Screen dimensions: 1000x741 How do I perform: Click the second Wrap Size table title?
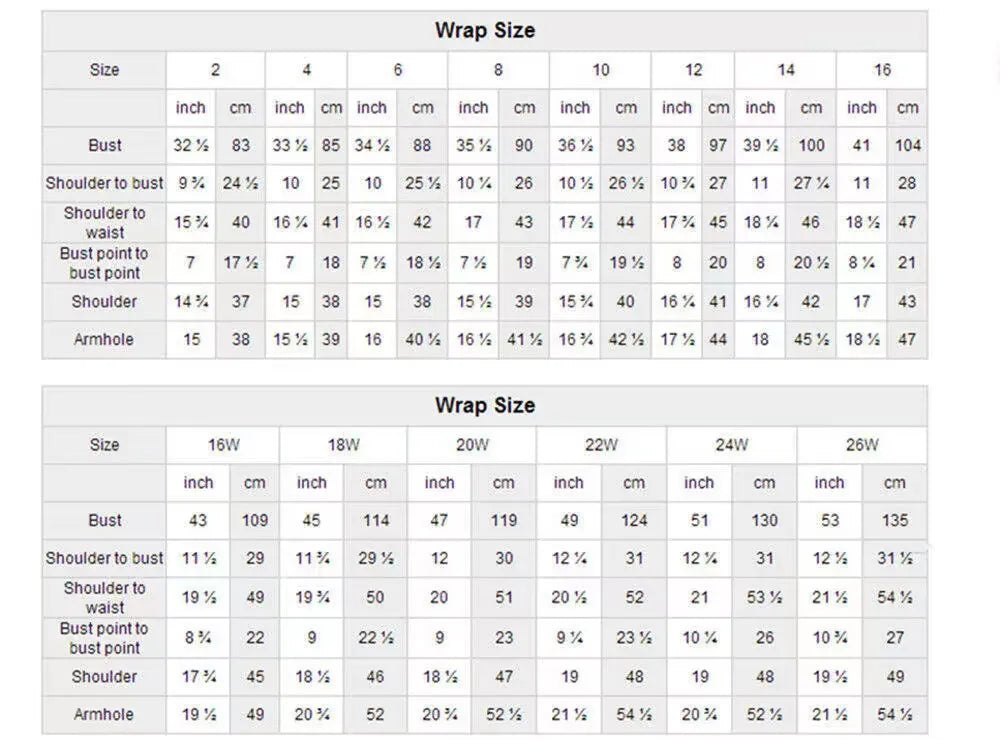pos(485,405)
